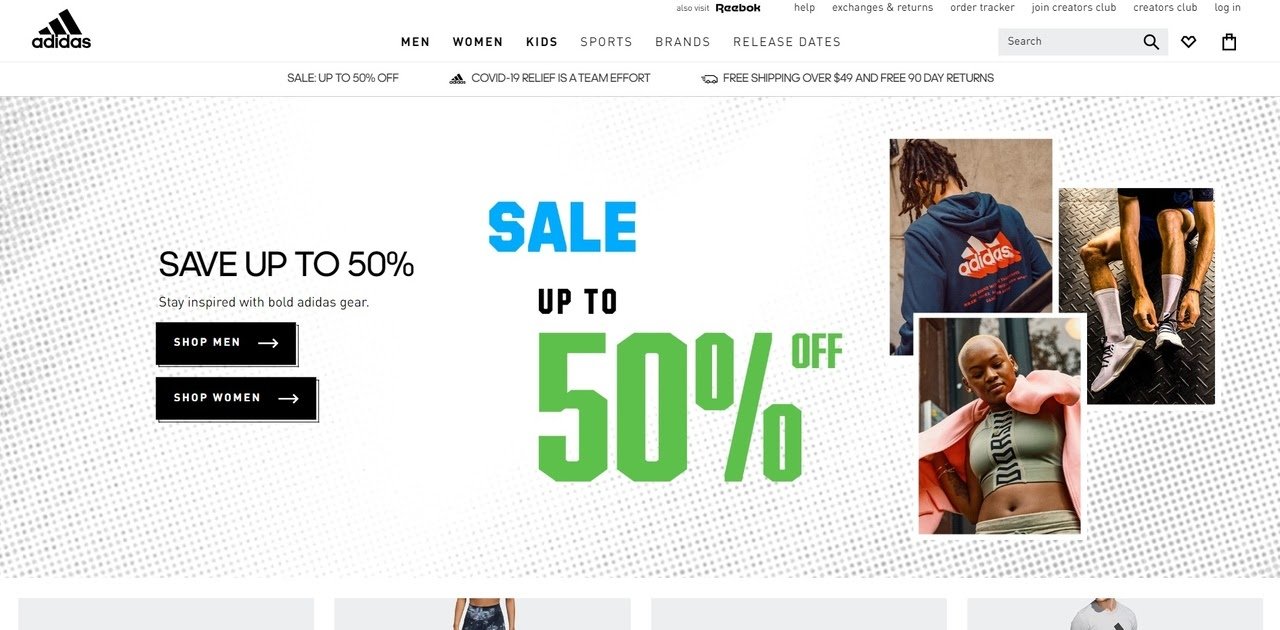This screenshot has width=1280, height=630.
Task: Open the order tracker link
Action: pos(982,8)
